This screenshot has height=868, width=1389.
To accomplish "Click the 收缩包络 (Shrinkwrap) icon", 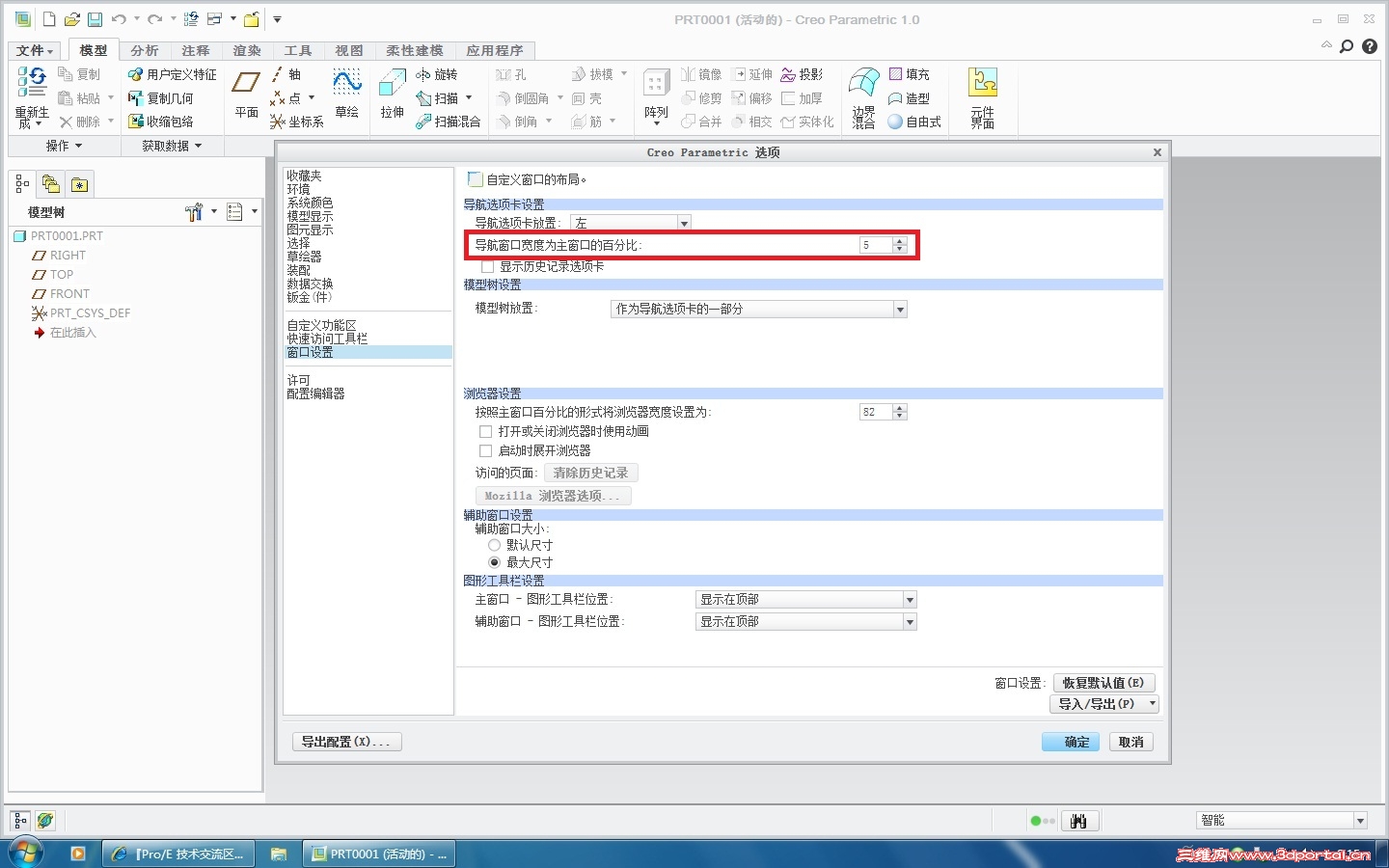I will 160,122.
